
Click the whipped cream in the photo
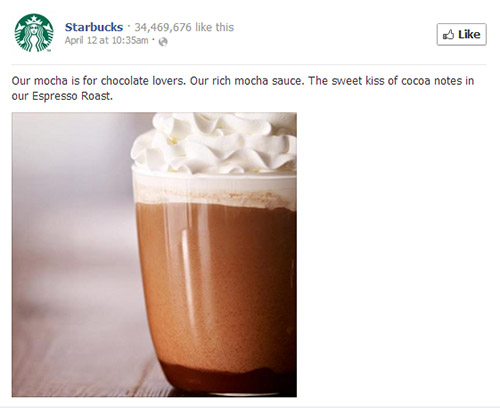(215, 143)
